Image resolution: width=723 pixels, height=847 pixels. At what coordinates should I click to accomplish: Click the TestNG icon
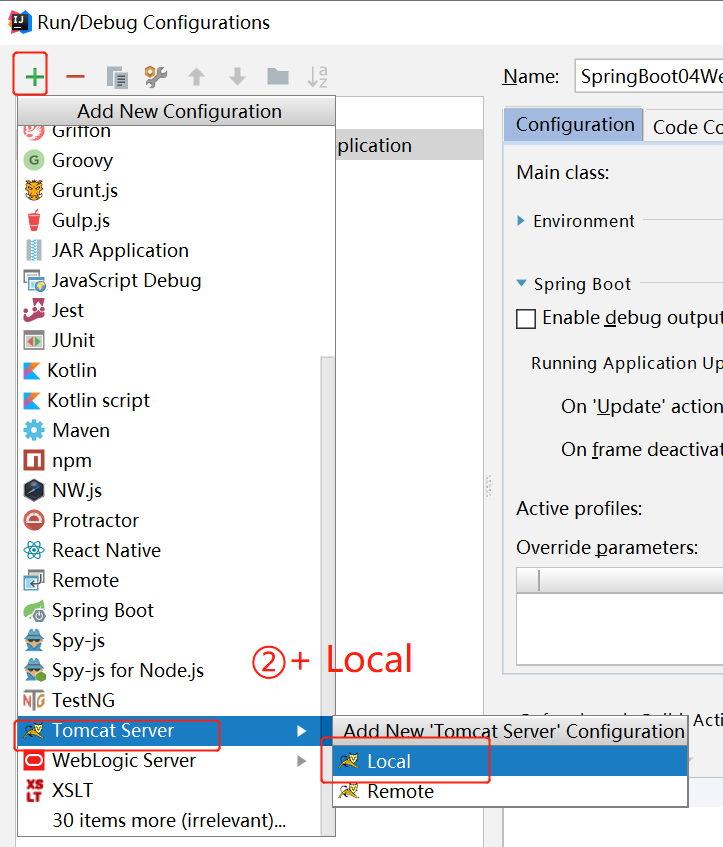pos(34,701)
